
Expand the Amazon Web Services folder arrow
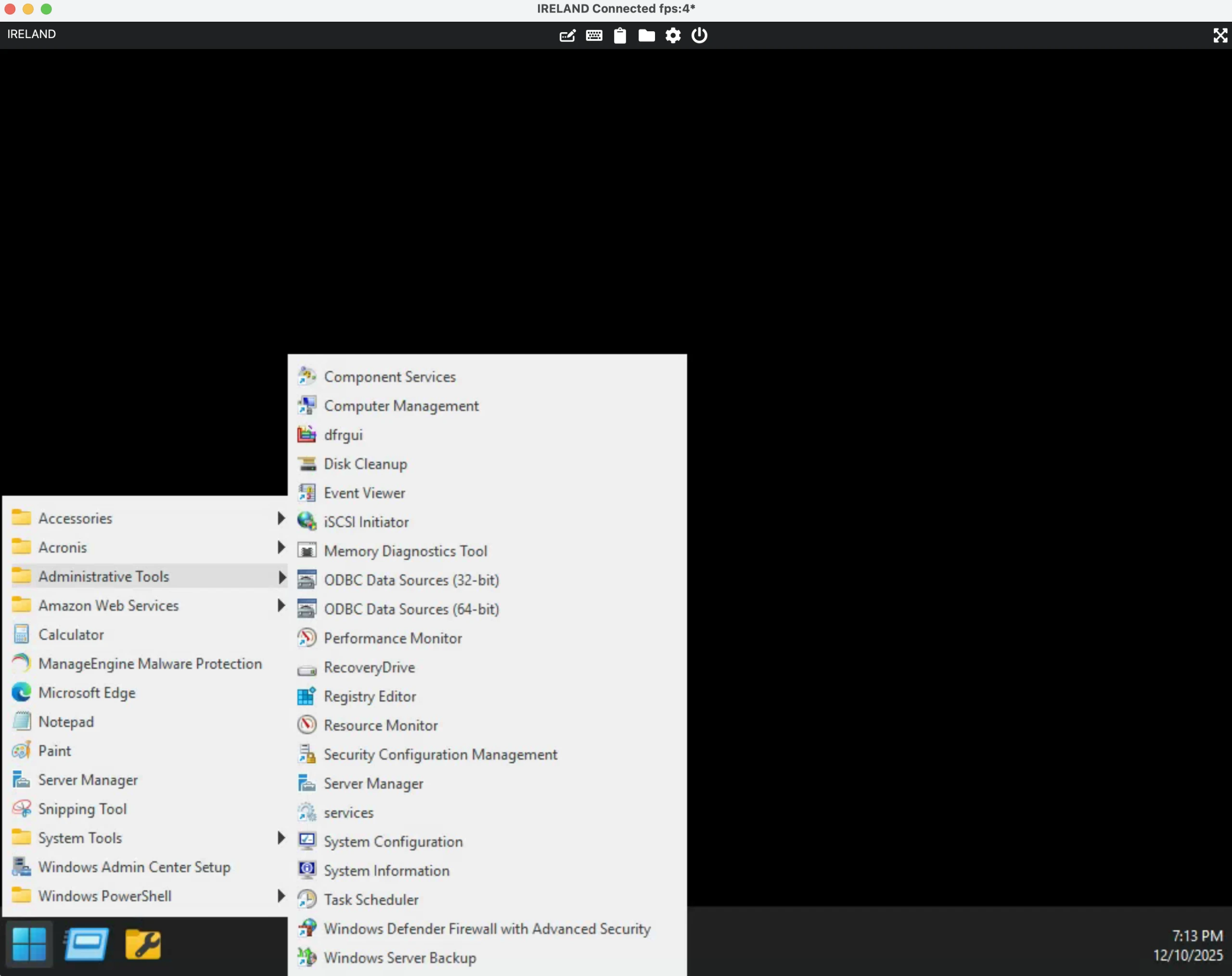281,606
